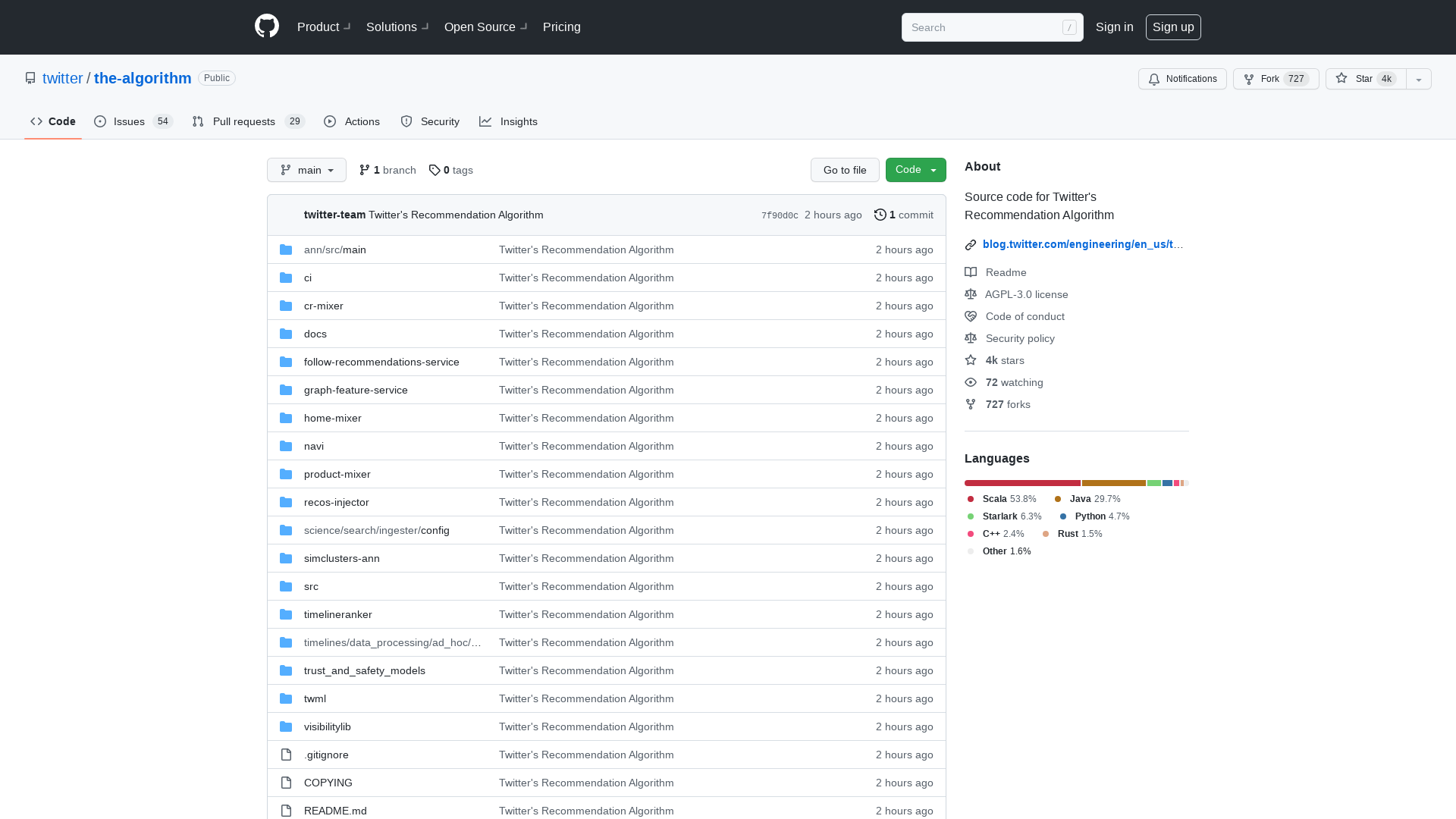Click the navi folder icon
Screen dimensions: 1456x819
(x=286, y=446)
